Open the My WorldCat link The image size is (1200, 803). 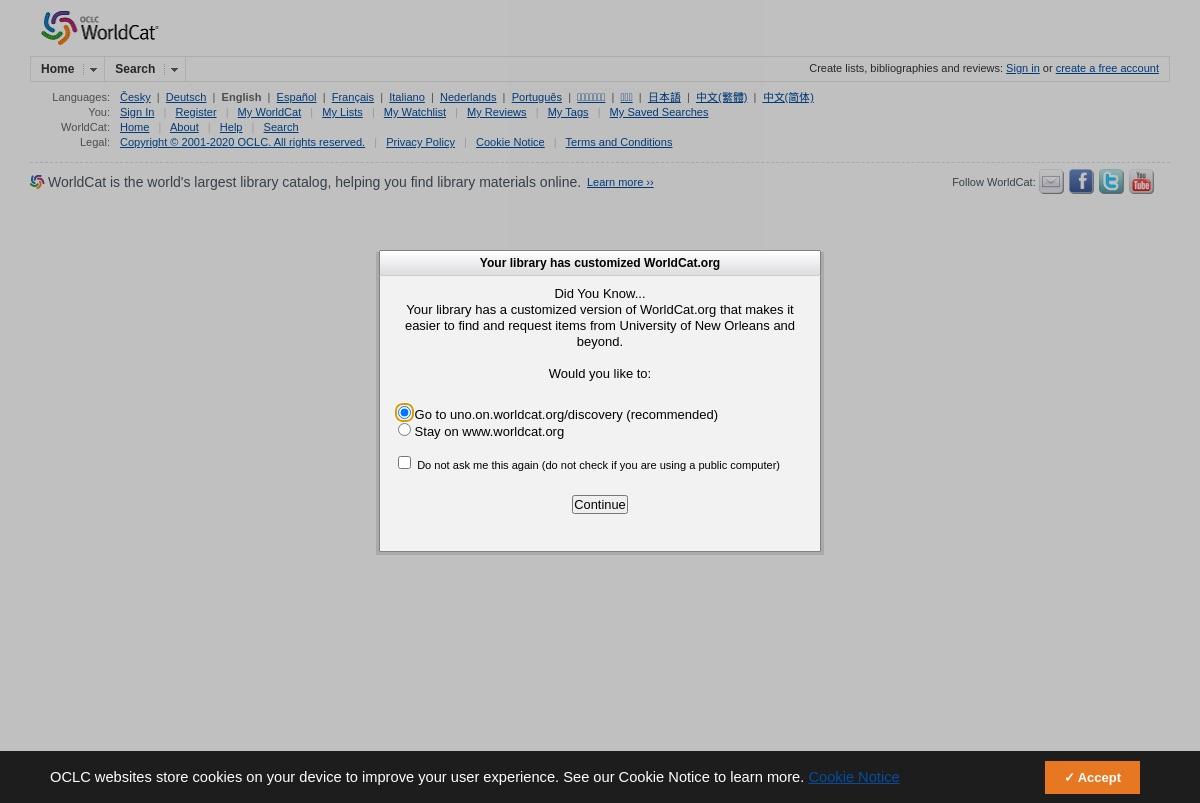pyautogui.click(x=269, y=112)
